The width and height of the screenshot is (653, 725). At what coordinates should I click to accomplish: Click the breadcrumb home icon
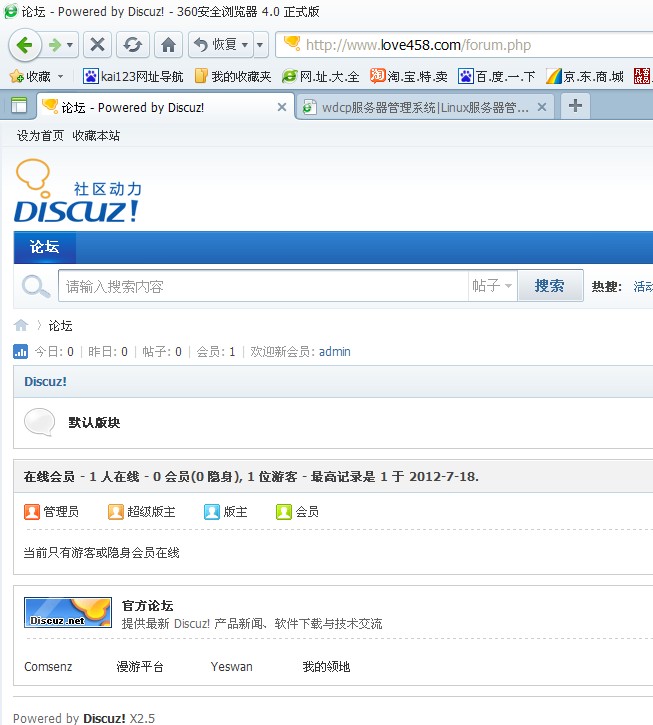(x=21, y=326)
